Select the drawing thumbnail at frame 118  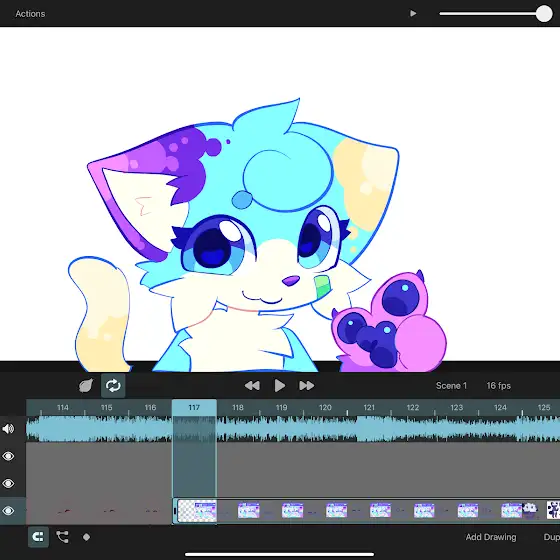pyautogui.click(x=249, y=510)
